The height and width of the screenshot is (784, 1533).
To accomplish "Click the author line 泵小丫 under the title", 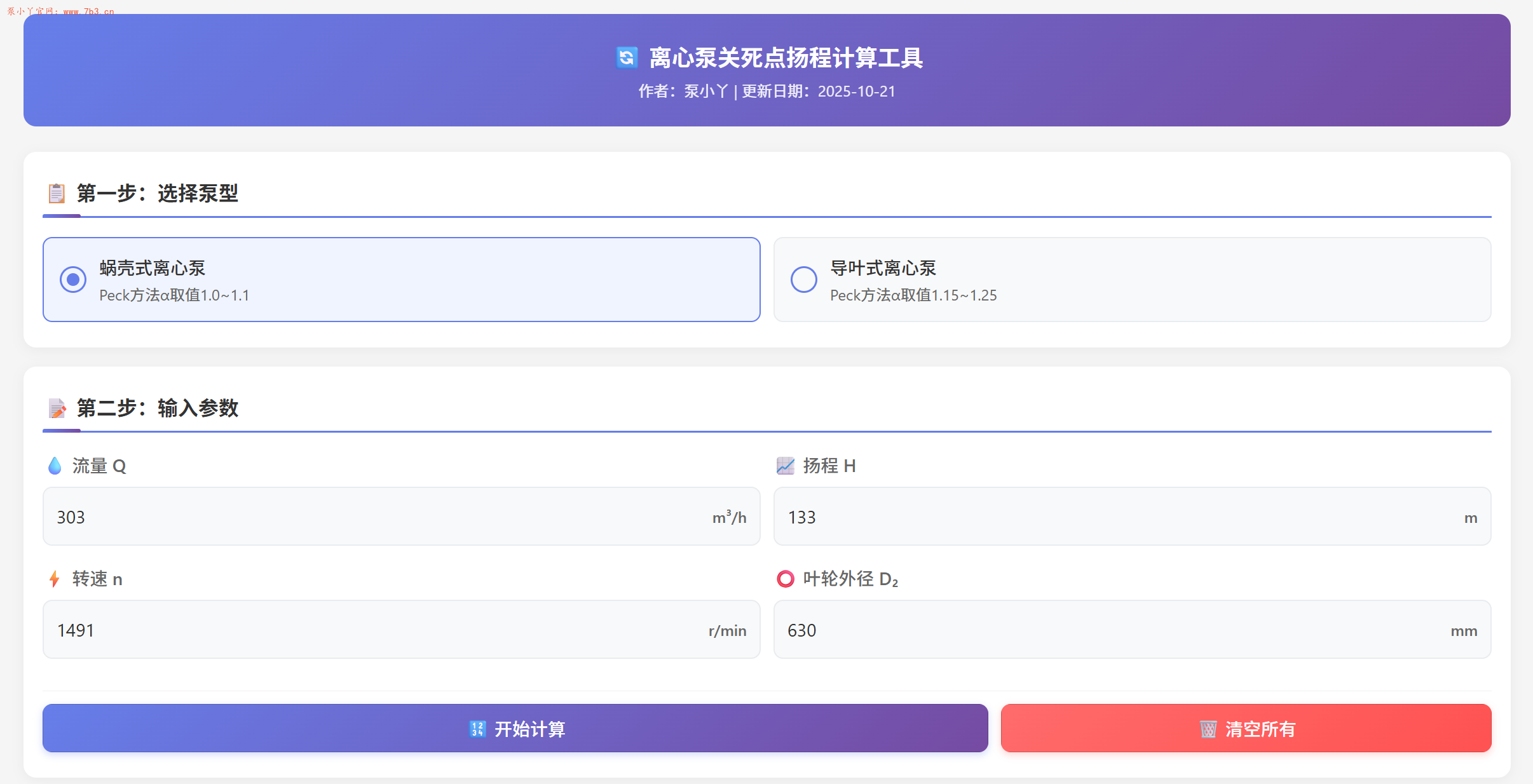I will click(x=705, y=91).
